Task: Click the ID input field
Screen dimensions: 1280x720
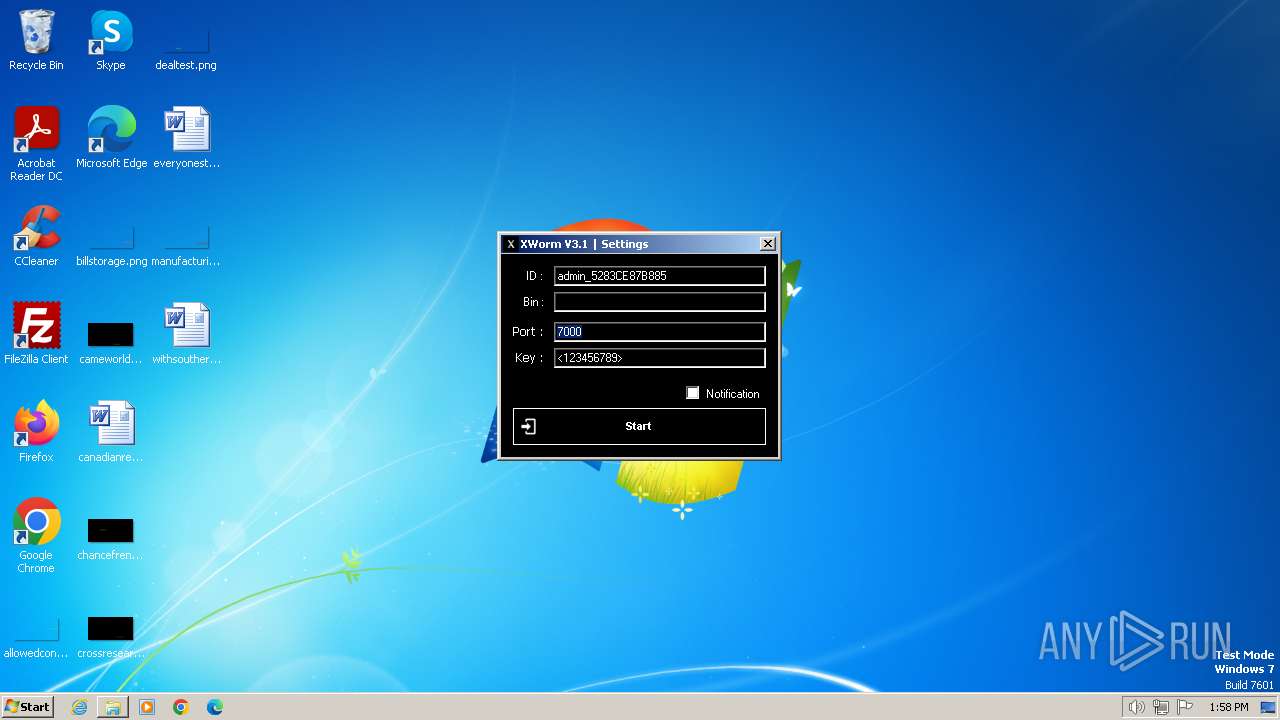Action: point(660,276)
